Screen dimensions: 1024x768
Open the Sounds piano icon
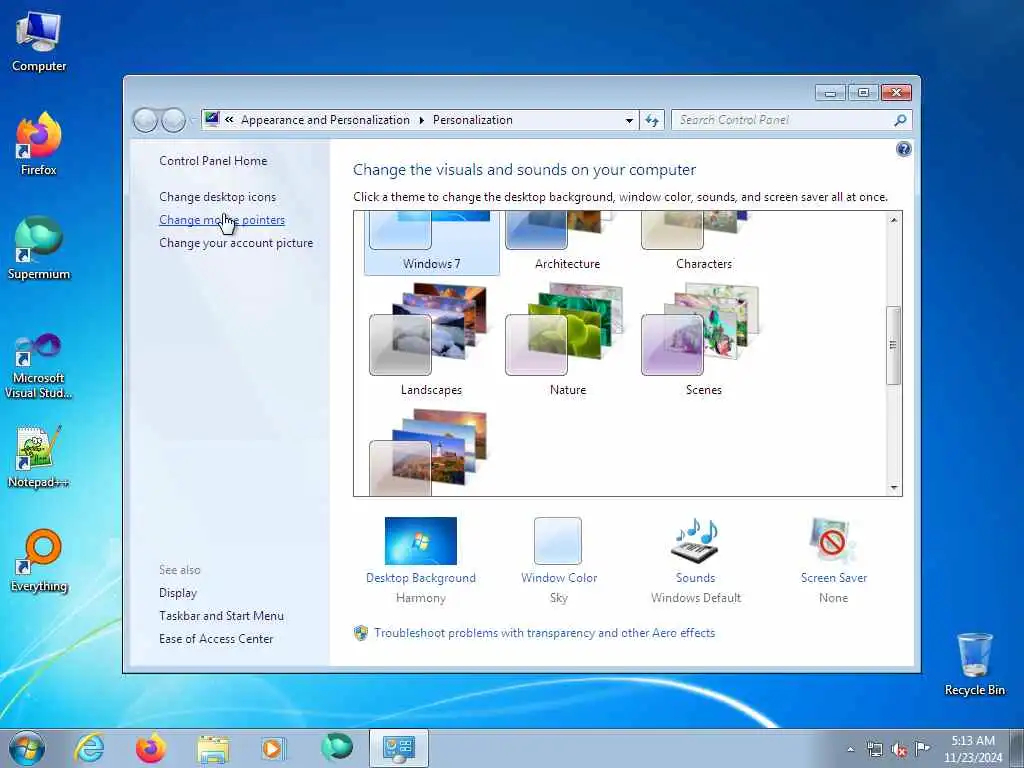(x=696, y=541)
